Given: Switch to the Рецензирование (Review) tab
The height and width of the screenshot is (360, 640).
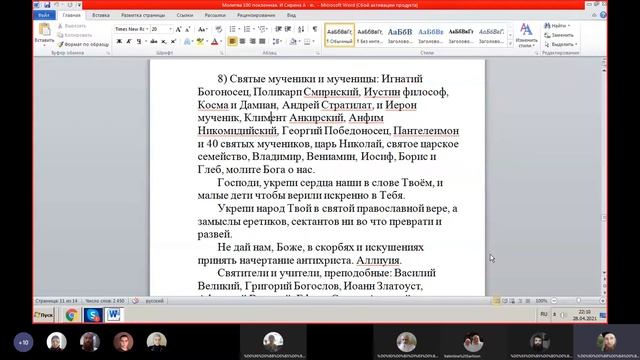Looking at the screenshot, I should pyautogui.click(x=256, y=15).
